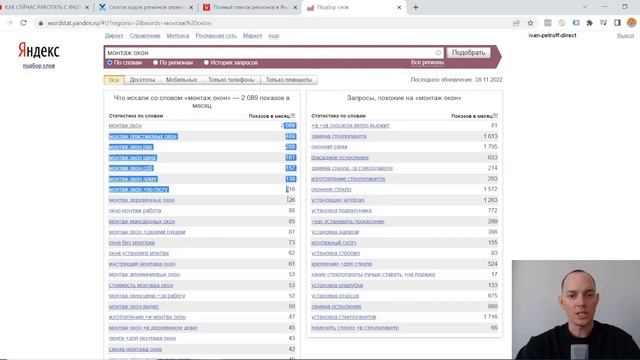The width and height of the screenshot is (640, 360).
Task: Open 'стоимость монтажа окон' query link
Action: pos(141,285)
